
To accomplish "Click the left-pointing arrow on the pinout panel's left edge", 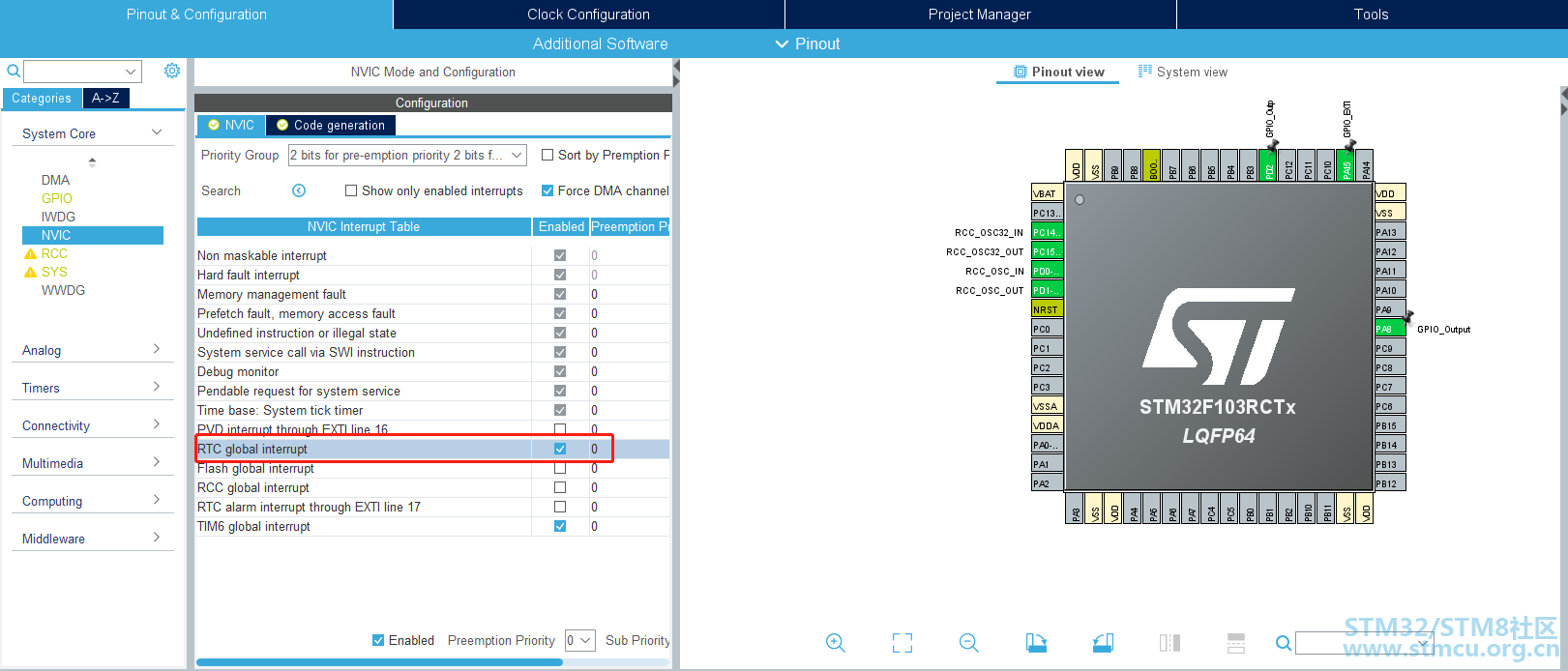I will pos(677,68).
